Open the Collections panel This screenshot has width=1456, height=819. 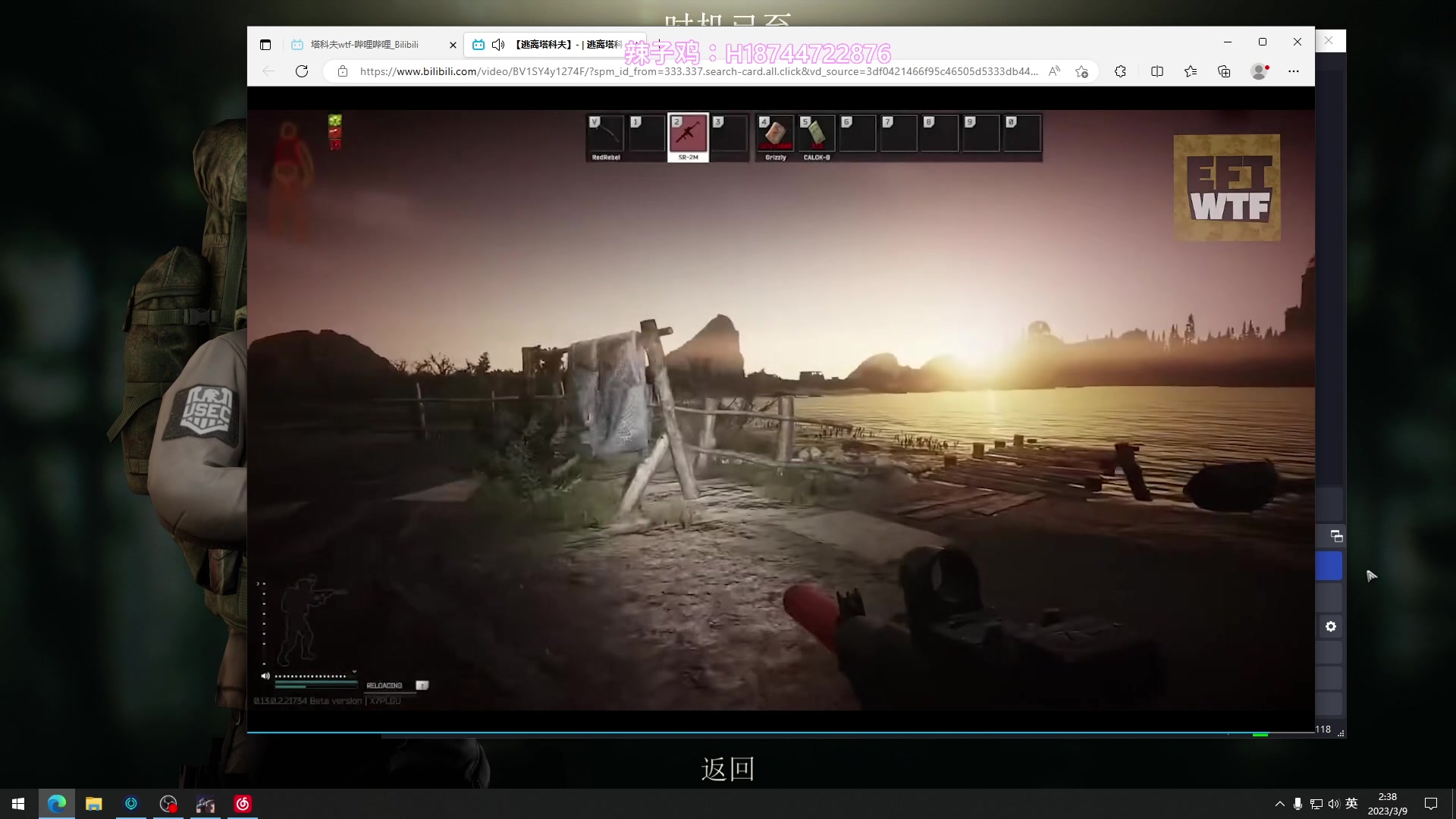click(x=1224, y=71)
